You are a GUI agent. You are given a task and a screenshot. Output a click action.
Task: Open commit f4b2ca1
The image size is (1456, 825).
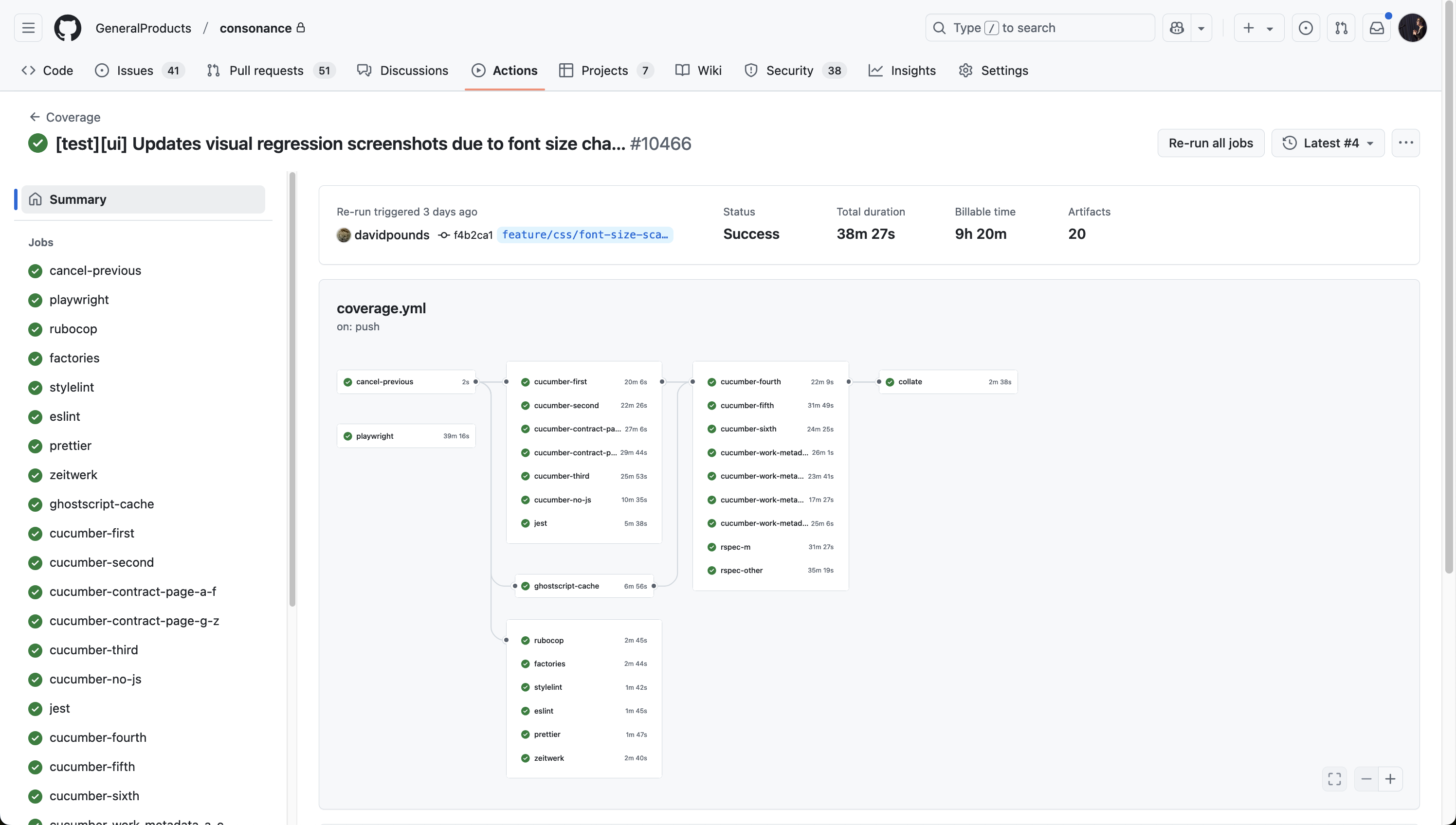(473, 235)
